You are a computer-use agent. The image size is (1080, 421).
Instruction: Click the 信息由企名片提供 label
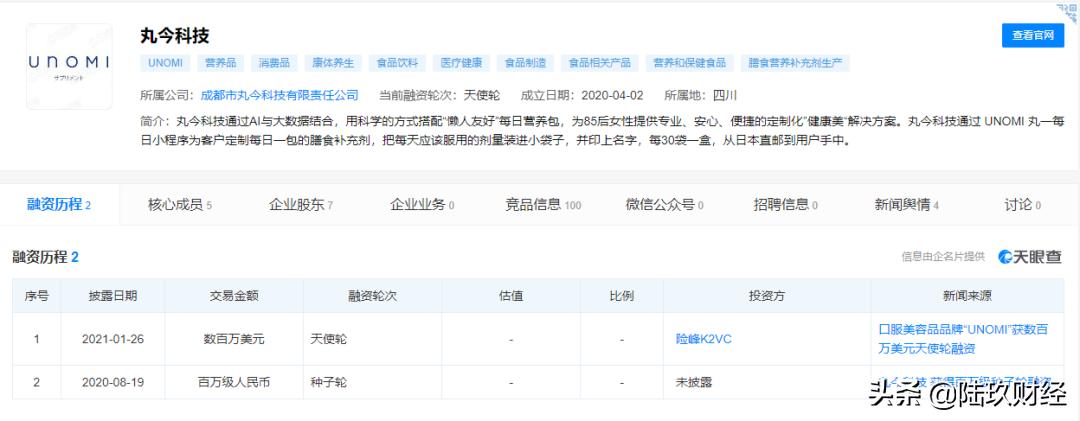(x=943, y=257)
